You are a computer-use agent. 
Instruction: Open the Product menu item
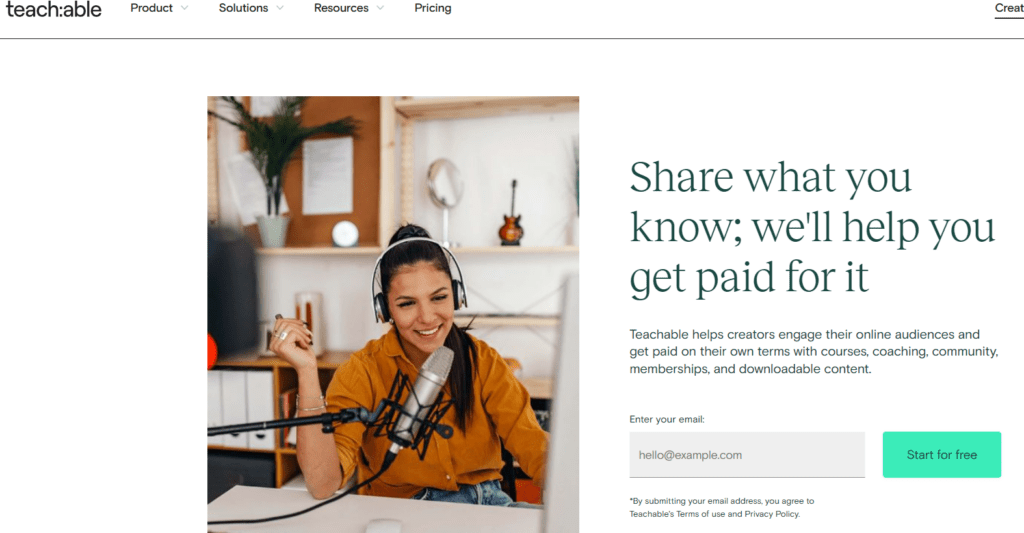coord(152,8)
